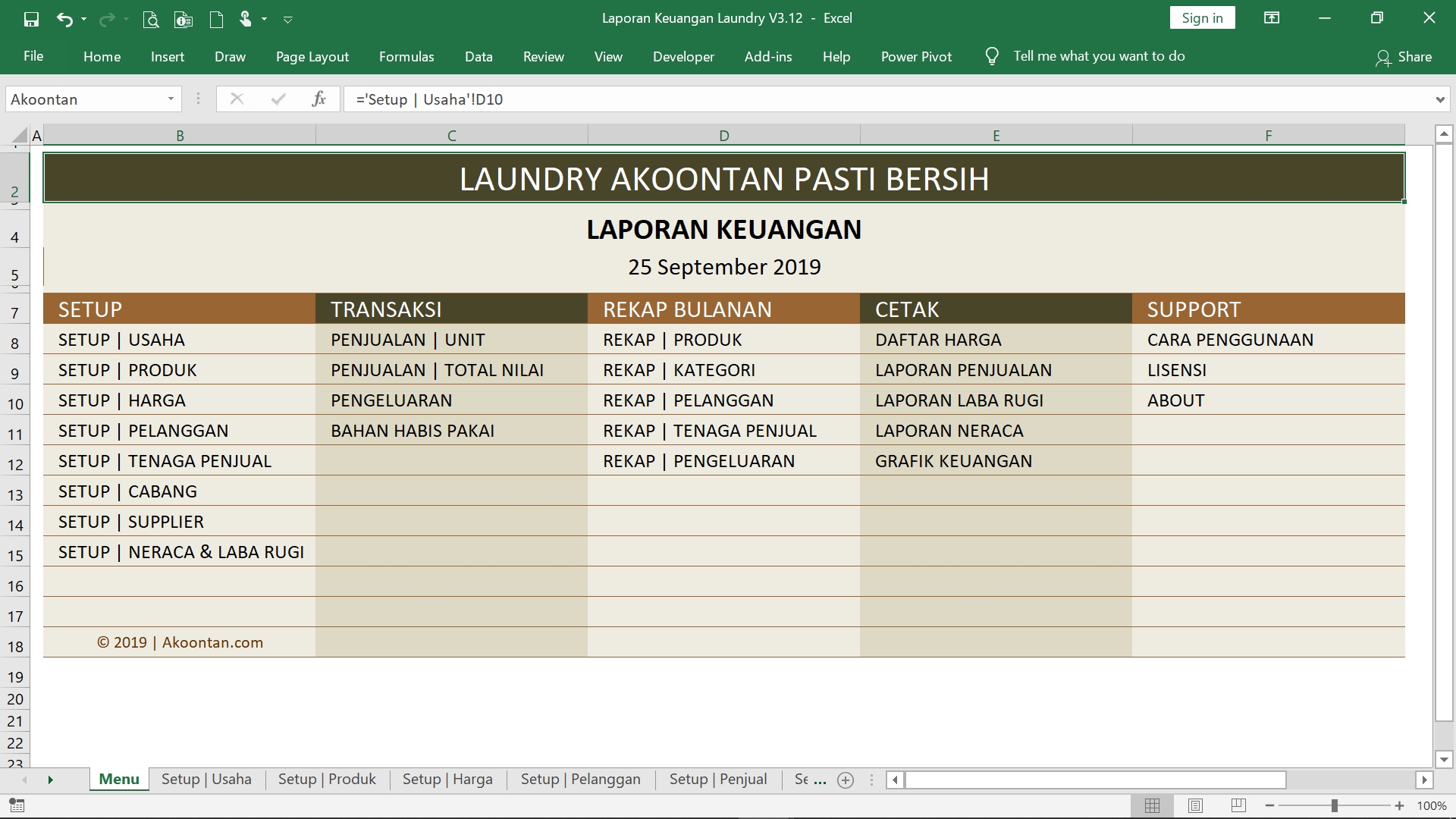Save the workbook with floppy icon
The image size is (1456, 819).
coord(31,19)
